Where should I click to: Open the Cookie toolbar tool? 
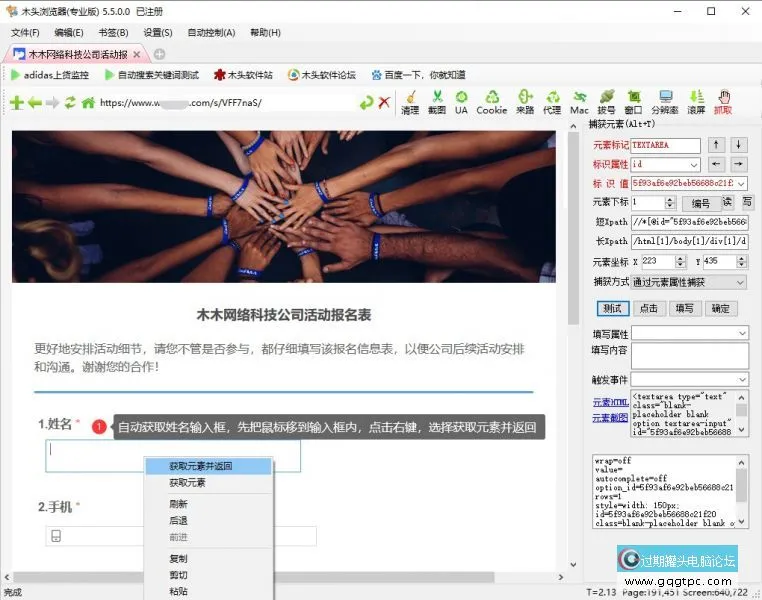pyautogui.click(x=492, y=103)
